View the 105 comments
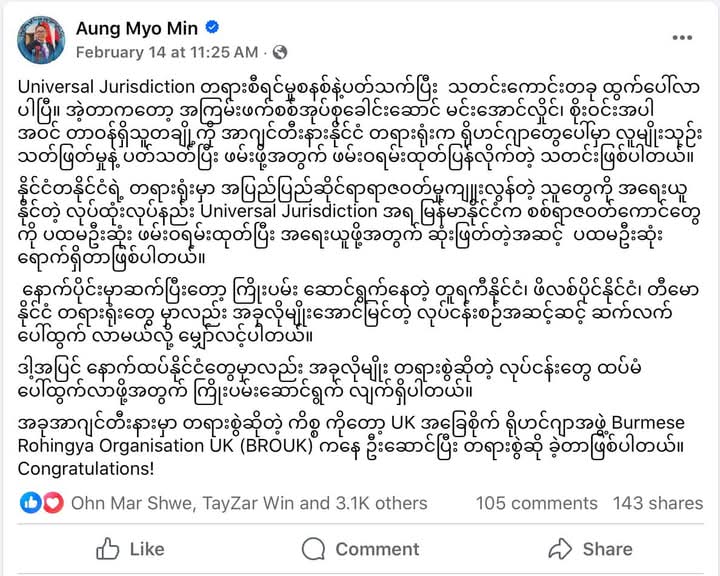Viewport: 720px width, 576px height. 536,503
